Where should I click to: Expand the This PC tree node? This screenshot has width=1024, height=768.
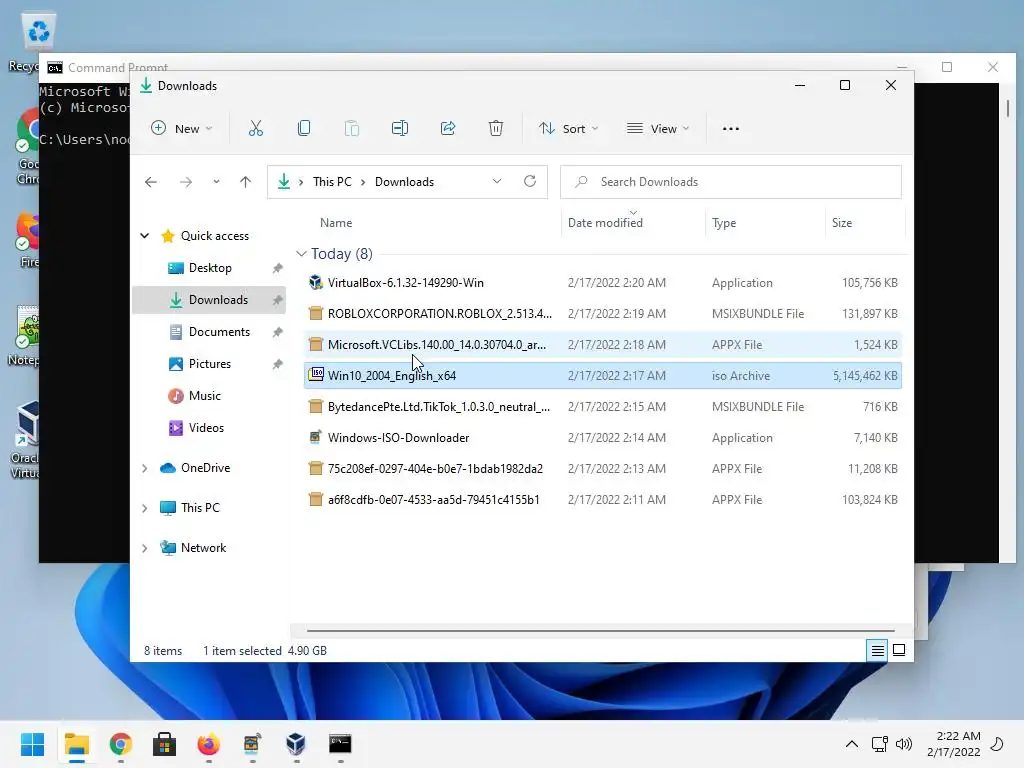[145, 508]
